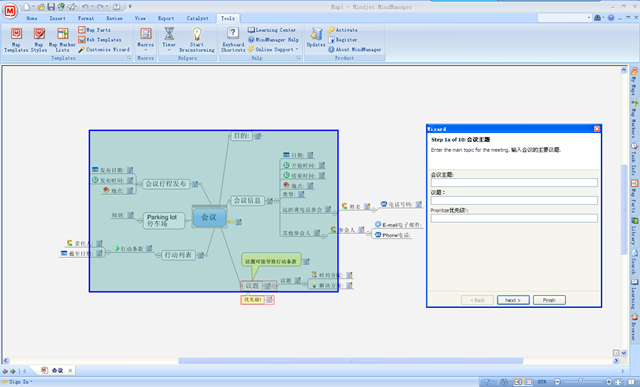Open the Quick Access Toolbar customize arrow
Screen dimensions: 640x387
point(130,7)
